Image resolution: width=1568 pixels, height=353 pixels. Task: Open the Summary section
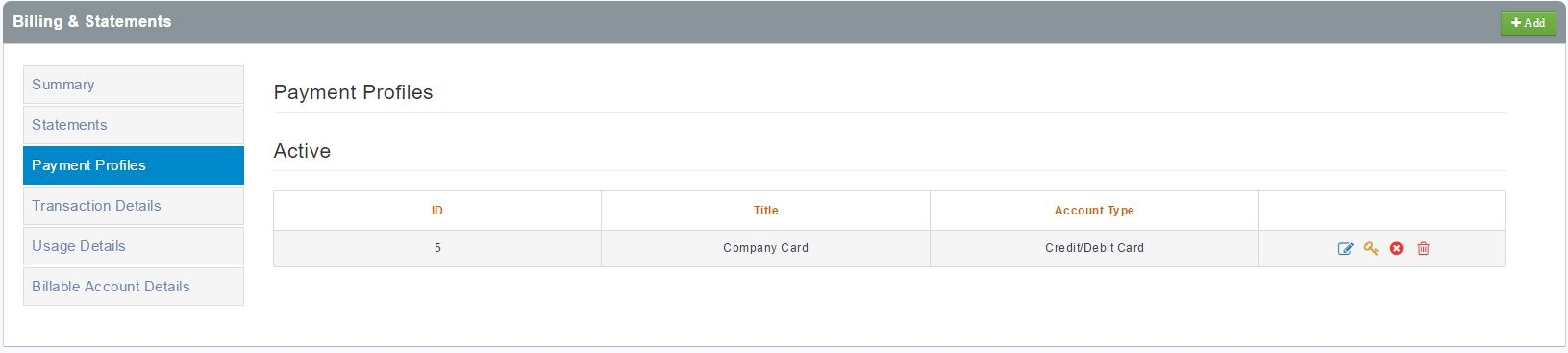(x=134, y=85)
